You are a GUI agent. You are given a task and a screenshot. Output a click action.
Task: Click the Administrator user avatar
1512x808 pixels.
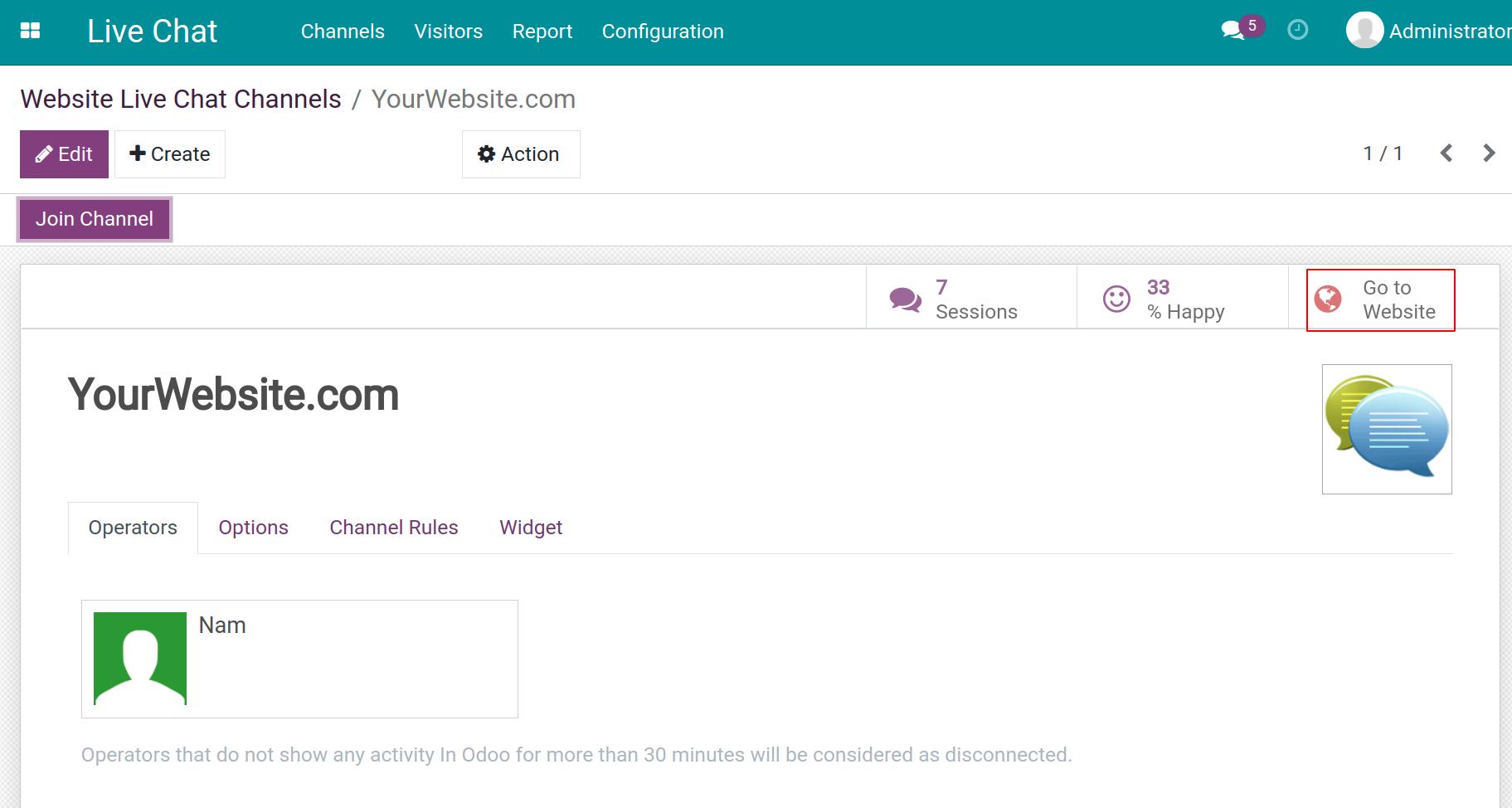pyautogui.click(x=1364, y=31)
